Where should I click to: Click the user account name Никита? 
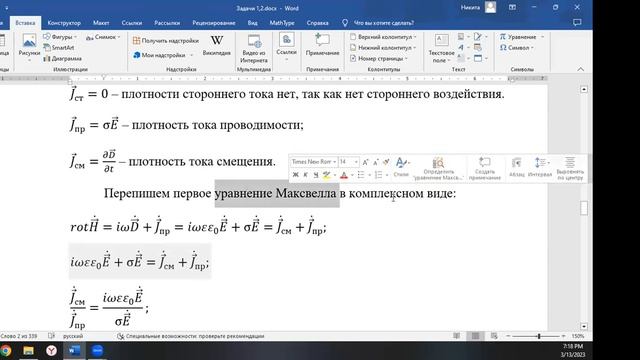(x=470, y=7)
